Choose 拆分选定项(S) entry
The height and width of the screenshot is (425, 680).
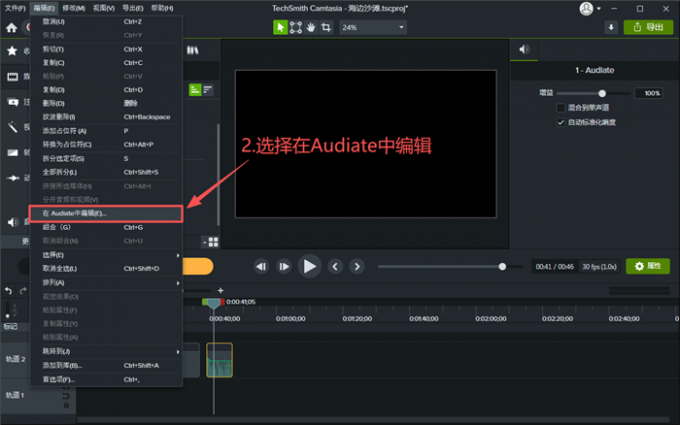(x=106, y=159)
